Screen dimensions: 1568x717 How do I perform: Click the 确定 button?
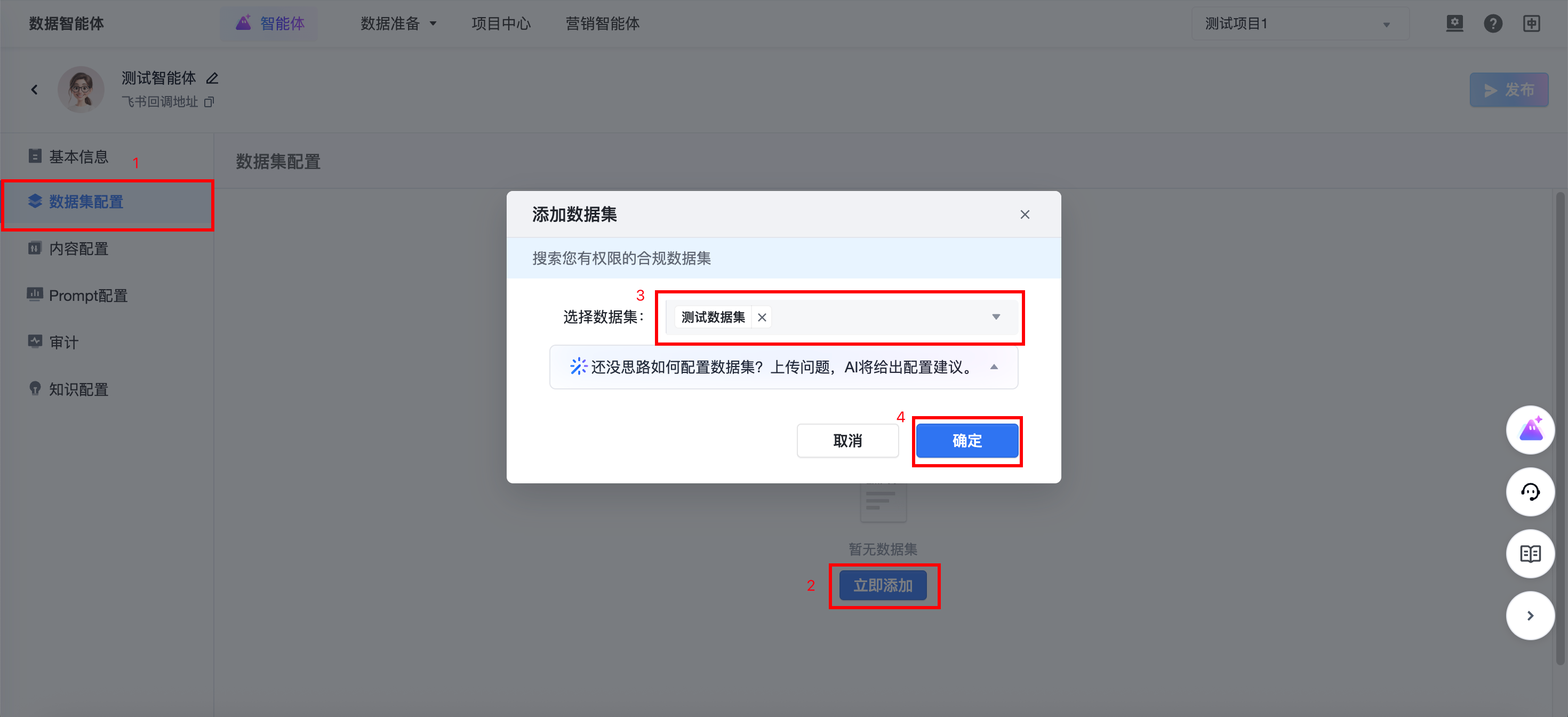[x=966, y=441]
